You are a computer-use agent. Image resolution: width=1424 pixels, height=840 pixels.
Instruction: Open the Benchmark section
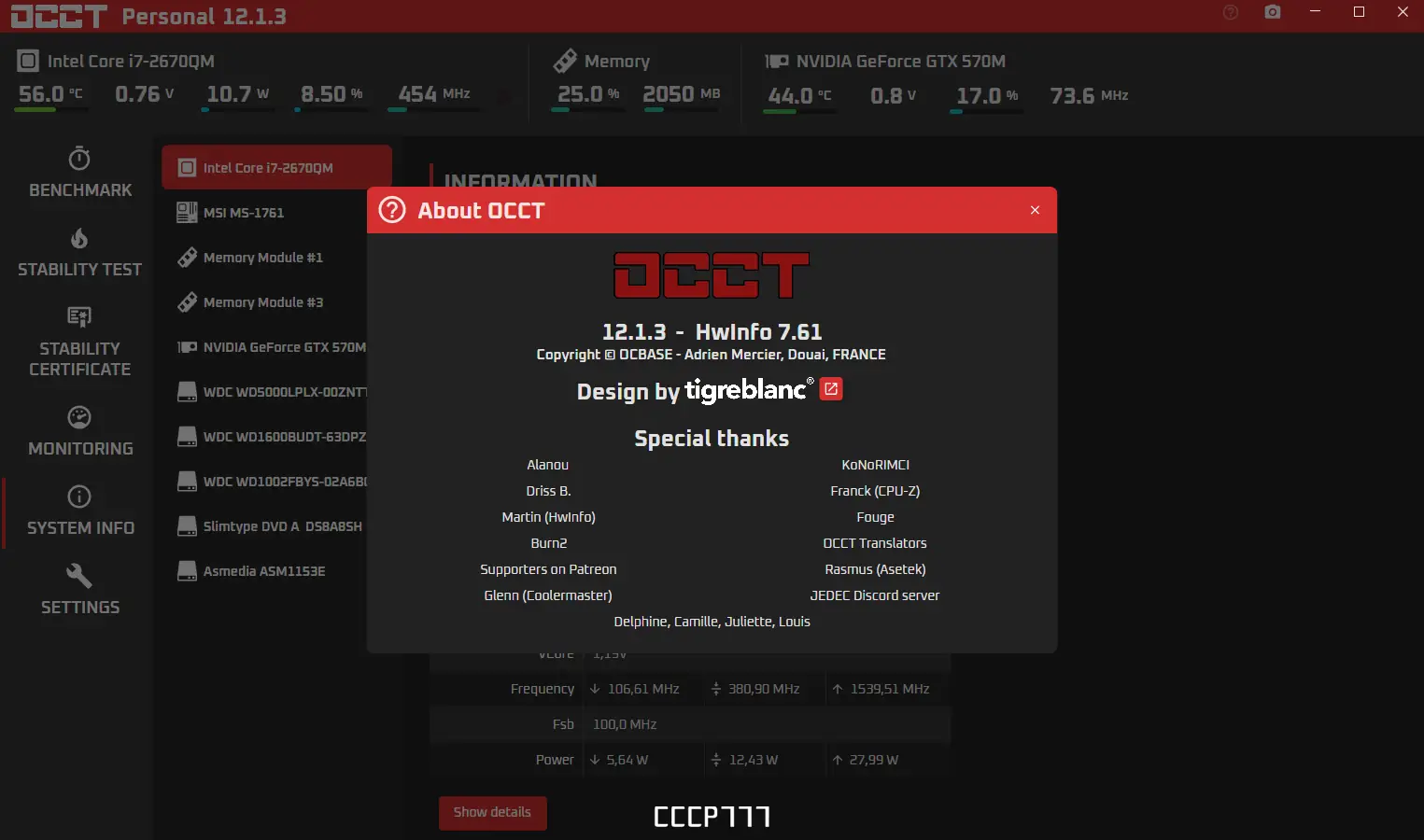[x=79, y=173]
